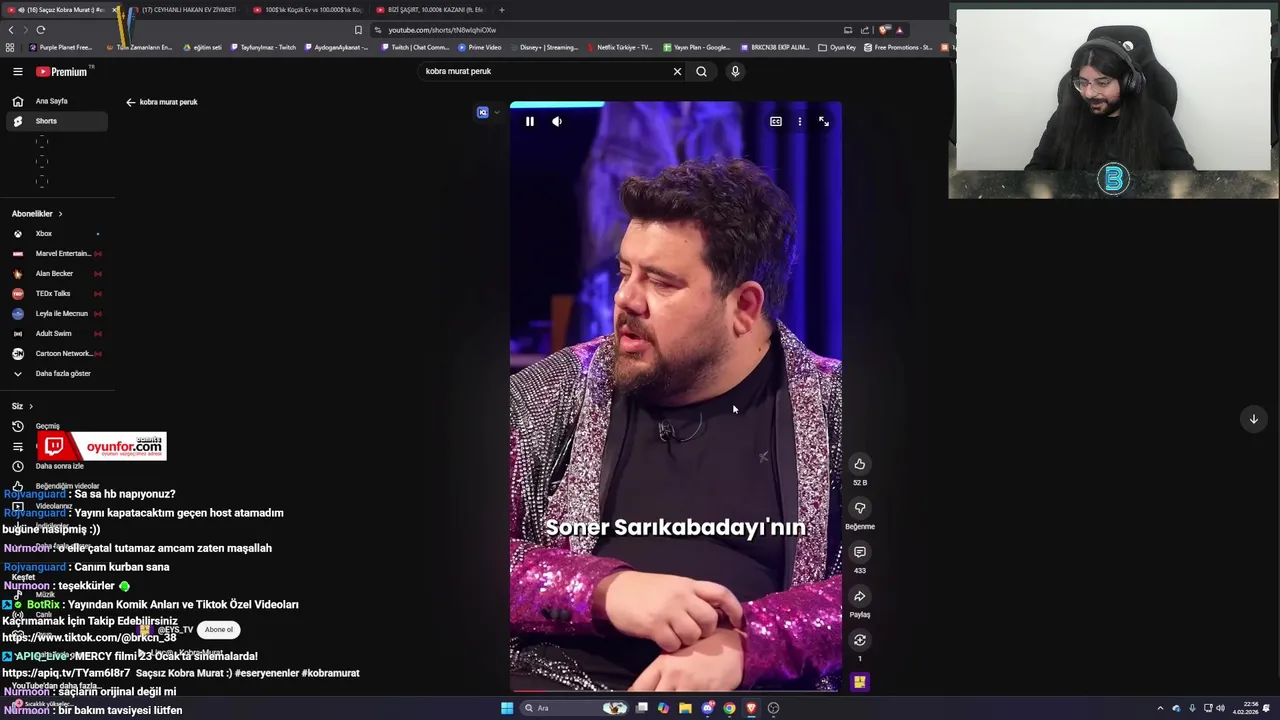Click the Short's yellow sound thumbnail
The height and width of the screenshot is (720, 1280).
[860, 682]
